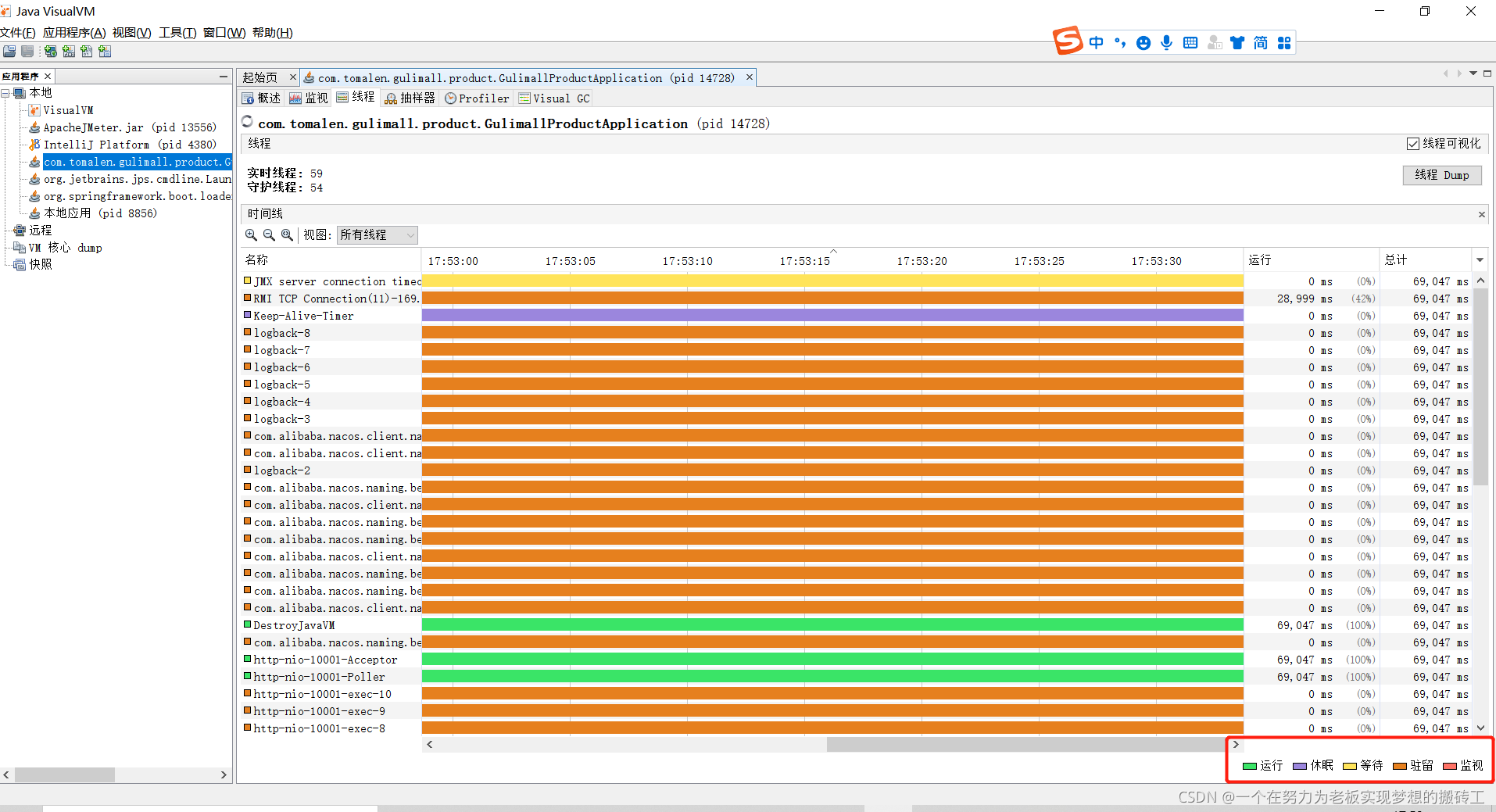Close the 时间线 section
The width and height of the screenshot is (1496, 812).
1481,214
